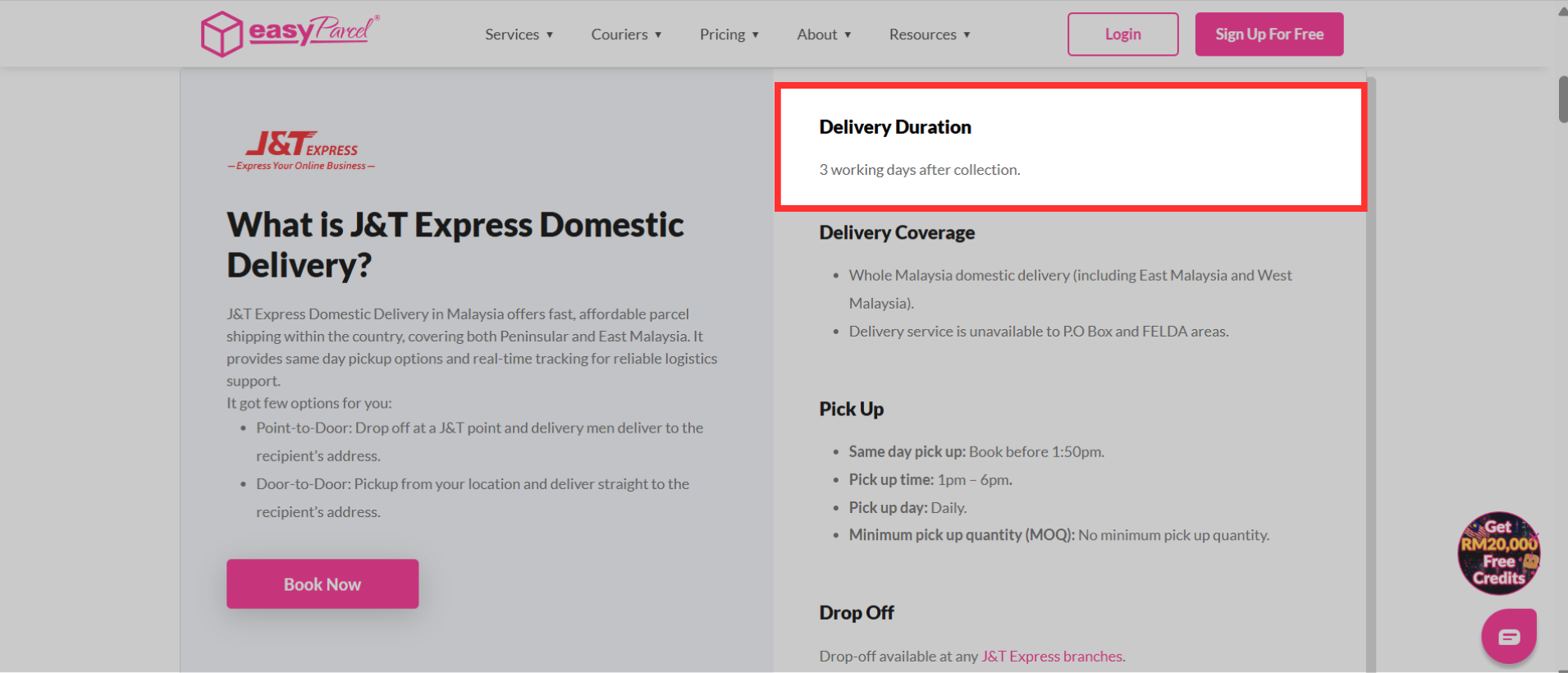Click 'Same day pick up' bullet text
Viewport: 1568px width, 673px height.
coord(976,451)
